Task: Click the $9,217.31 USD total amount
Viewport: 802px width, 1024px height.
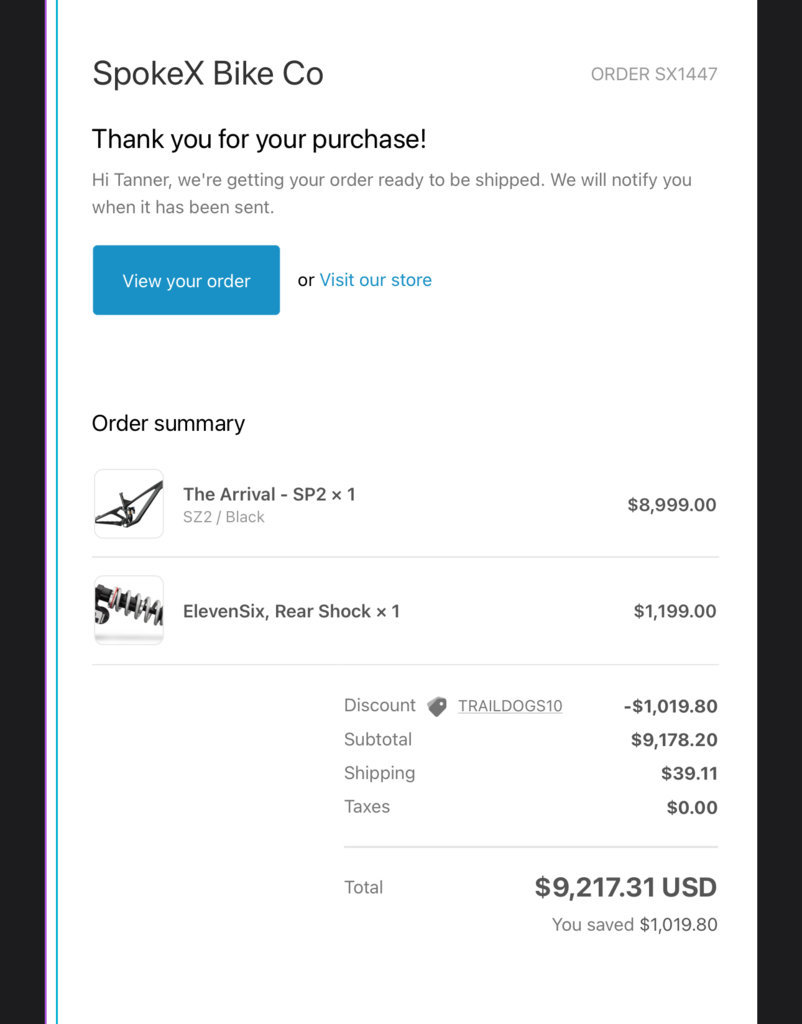Action: 626,887
